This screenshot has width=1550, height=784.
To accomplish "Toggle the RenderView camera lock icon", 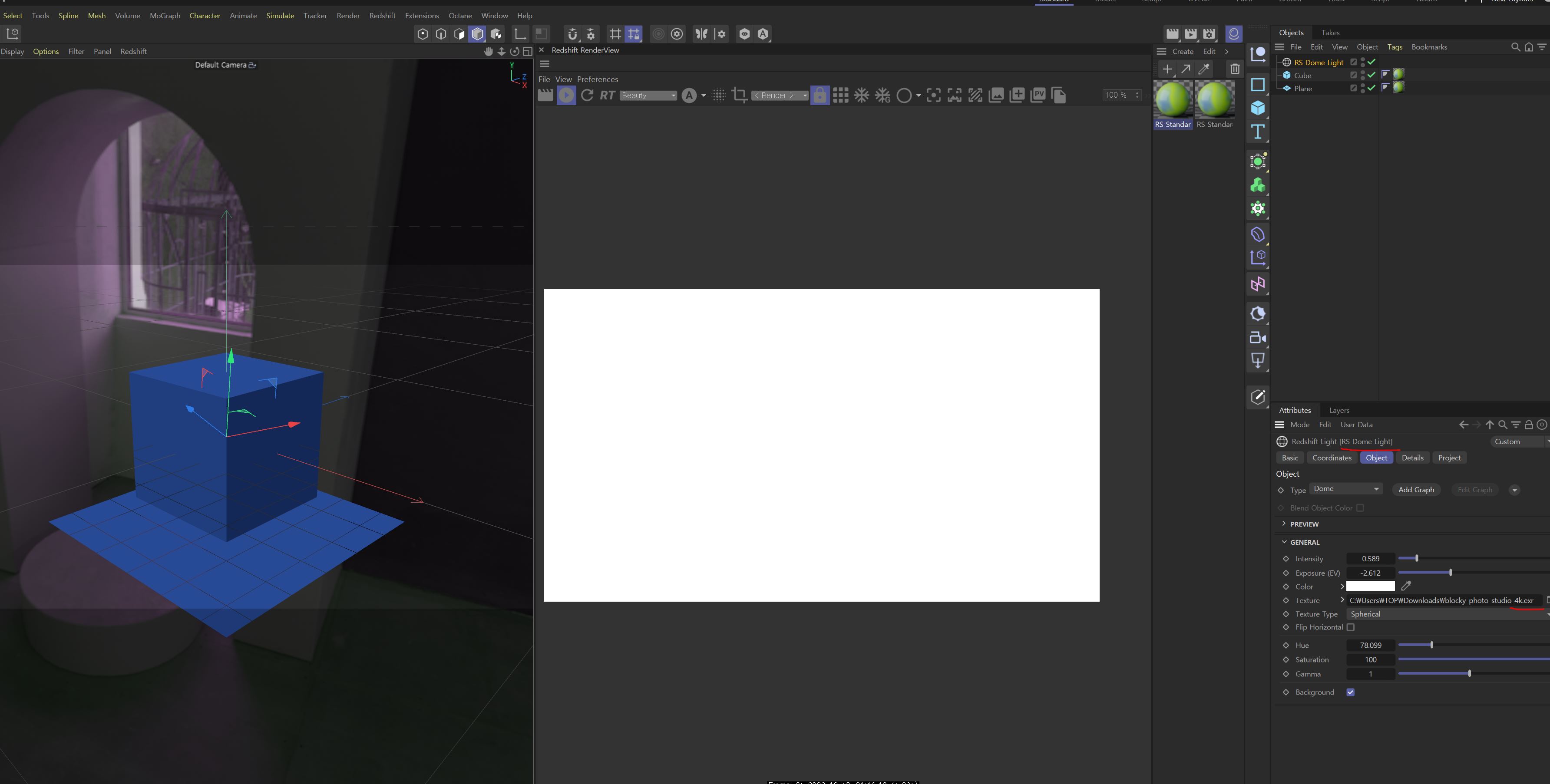I will 820,95.
